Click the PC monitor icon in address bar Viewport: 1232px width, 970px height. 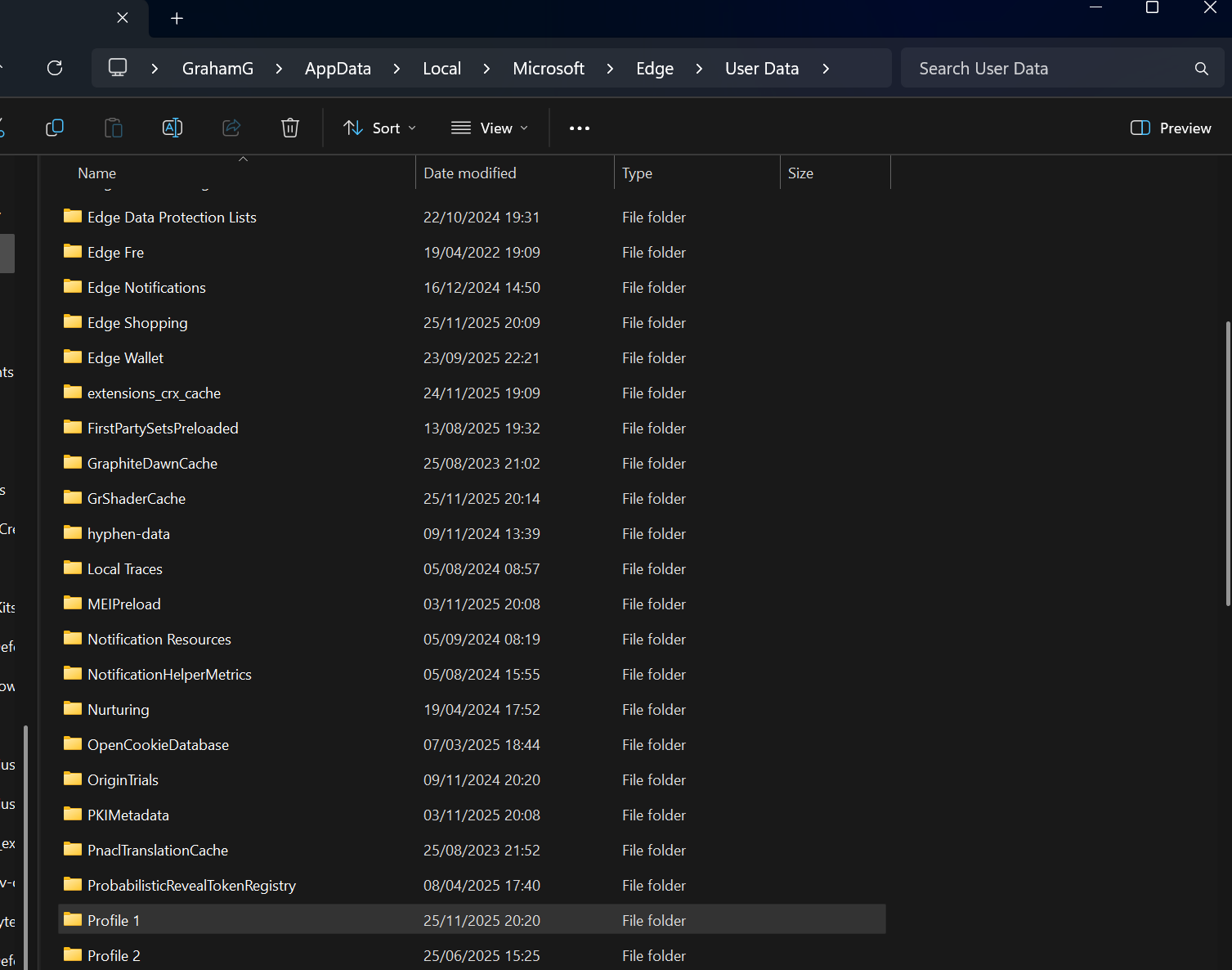click(118, 68)
